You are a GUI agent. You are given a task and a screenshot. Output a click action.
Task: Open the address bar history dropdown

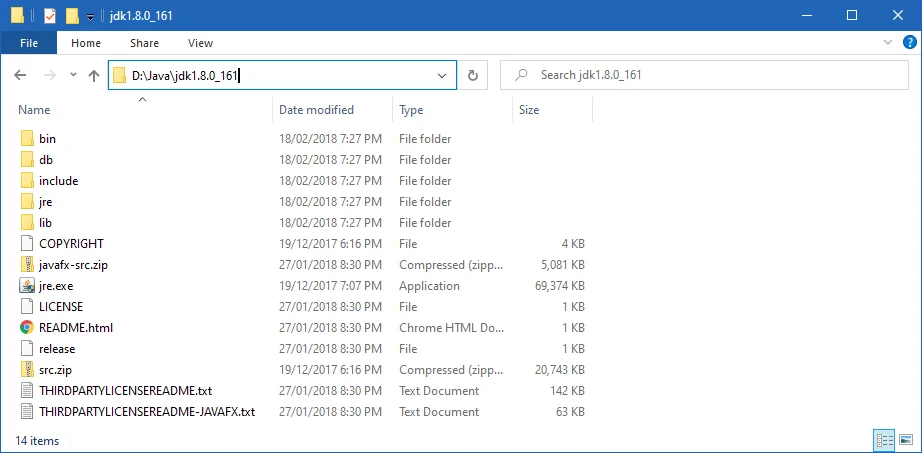[443, 75]
